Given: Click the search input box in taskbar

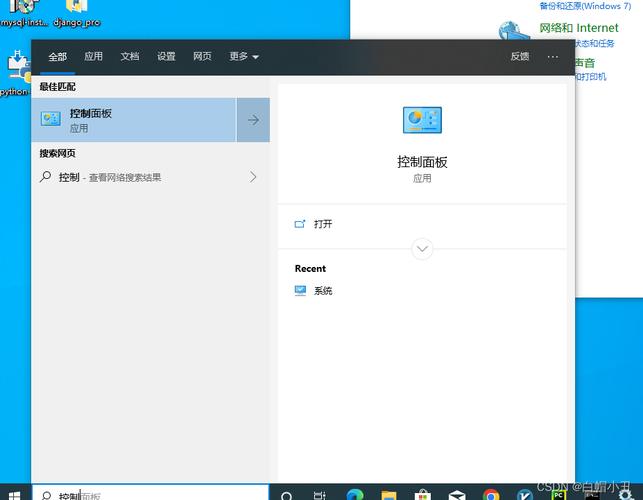Looking at the screenshot, I should click(x=150, y=495).
